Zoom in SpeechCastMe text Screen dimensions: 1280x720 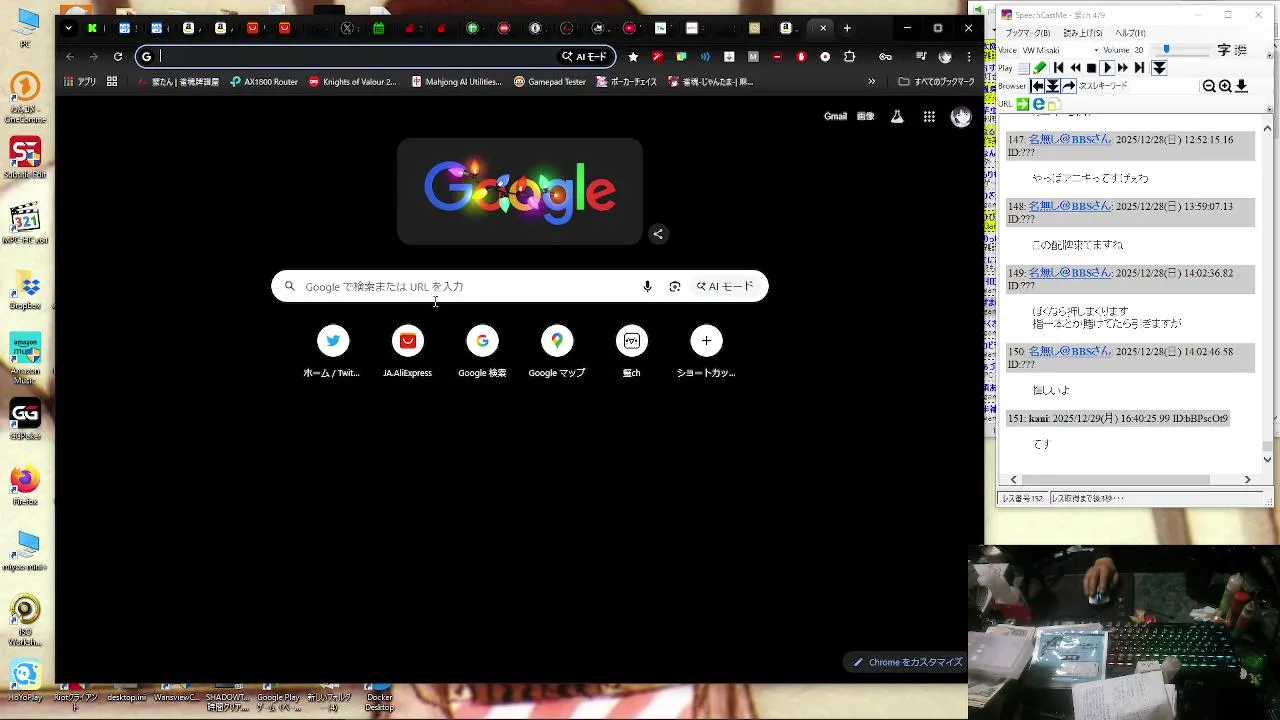(x=1225, y=87)
